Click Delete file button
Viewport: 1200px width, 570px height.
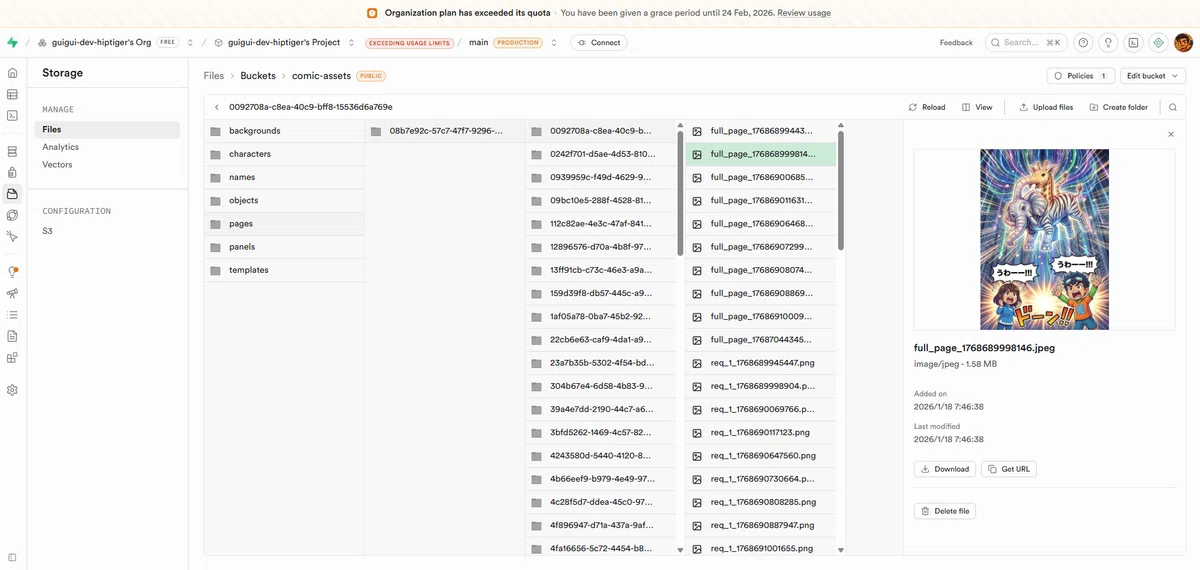[944, 511]
